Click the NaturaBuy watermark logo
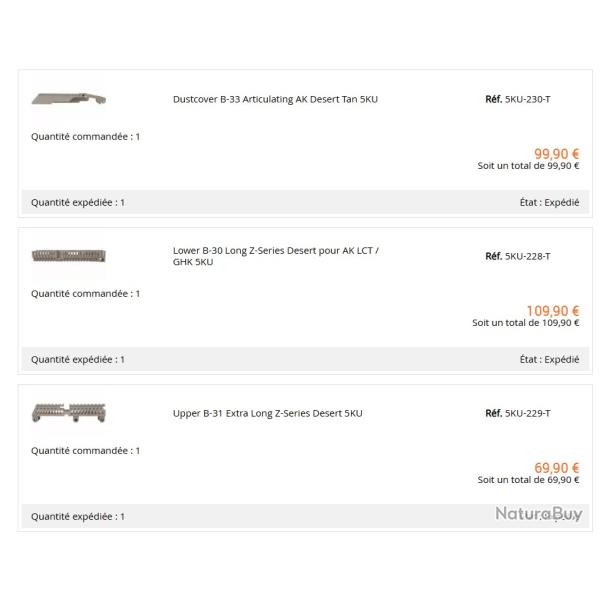Image resolution: width=600 pixels, height=600 pixels. pos(538,513)
